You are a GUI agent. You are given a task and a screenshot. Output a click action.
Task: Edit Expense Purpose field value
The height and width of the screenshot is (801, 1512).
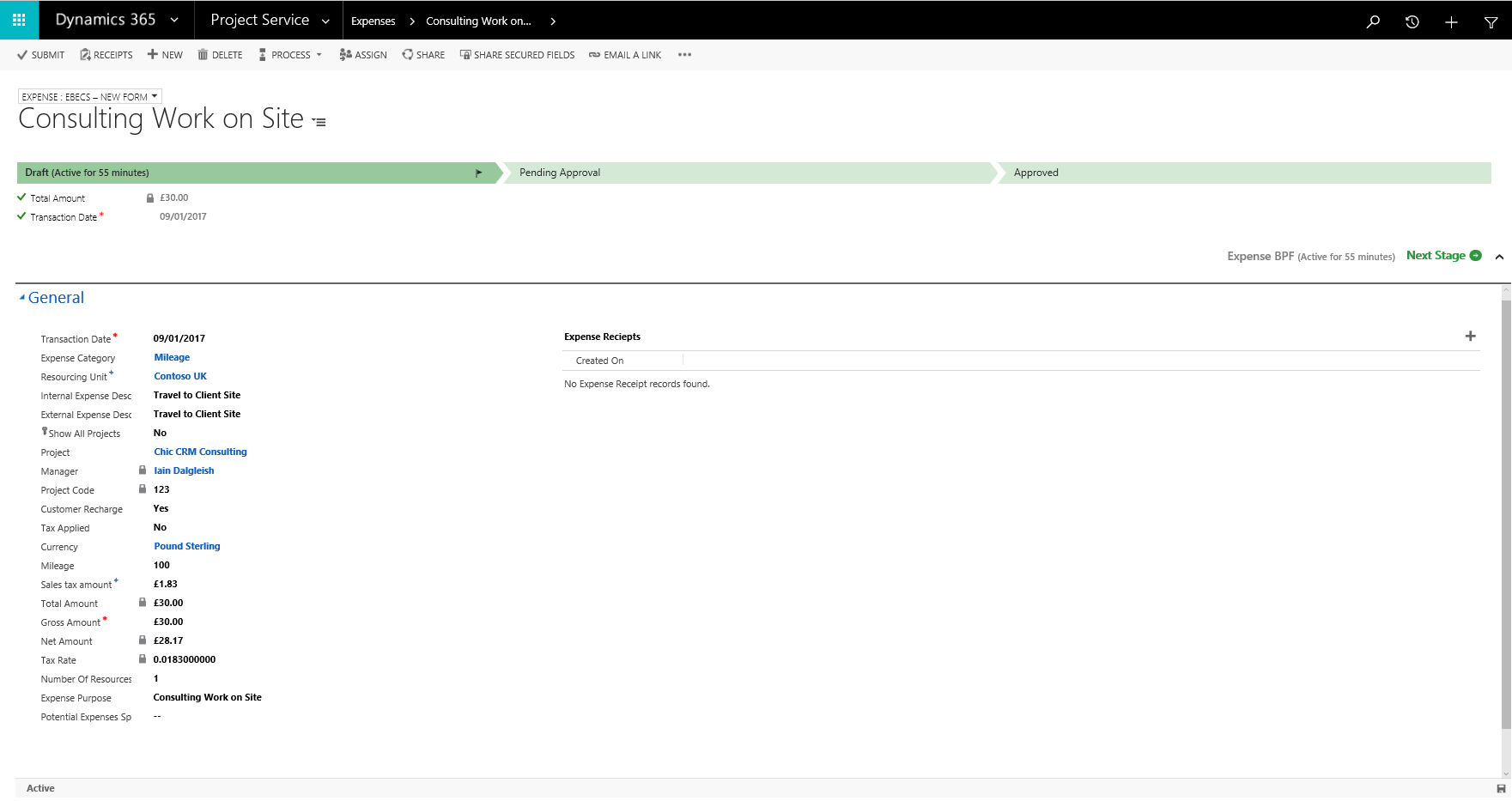[x=207, y=697]
